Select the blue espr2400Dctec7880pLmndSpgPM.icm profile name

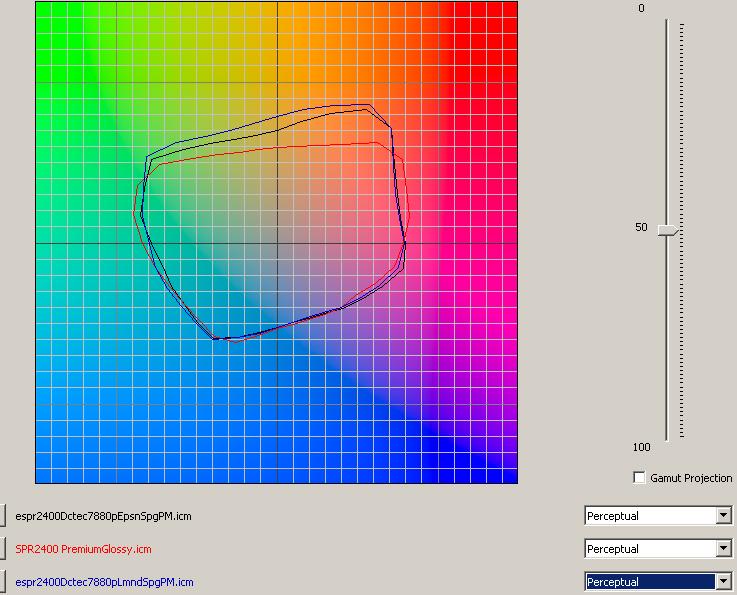[x=104, y=582]
